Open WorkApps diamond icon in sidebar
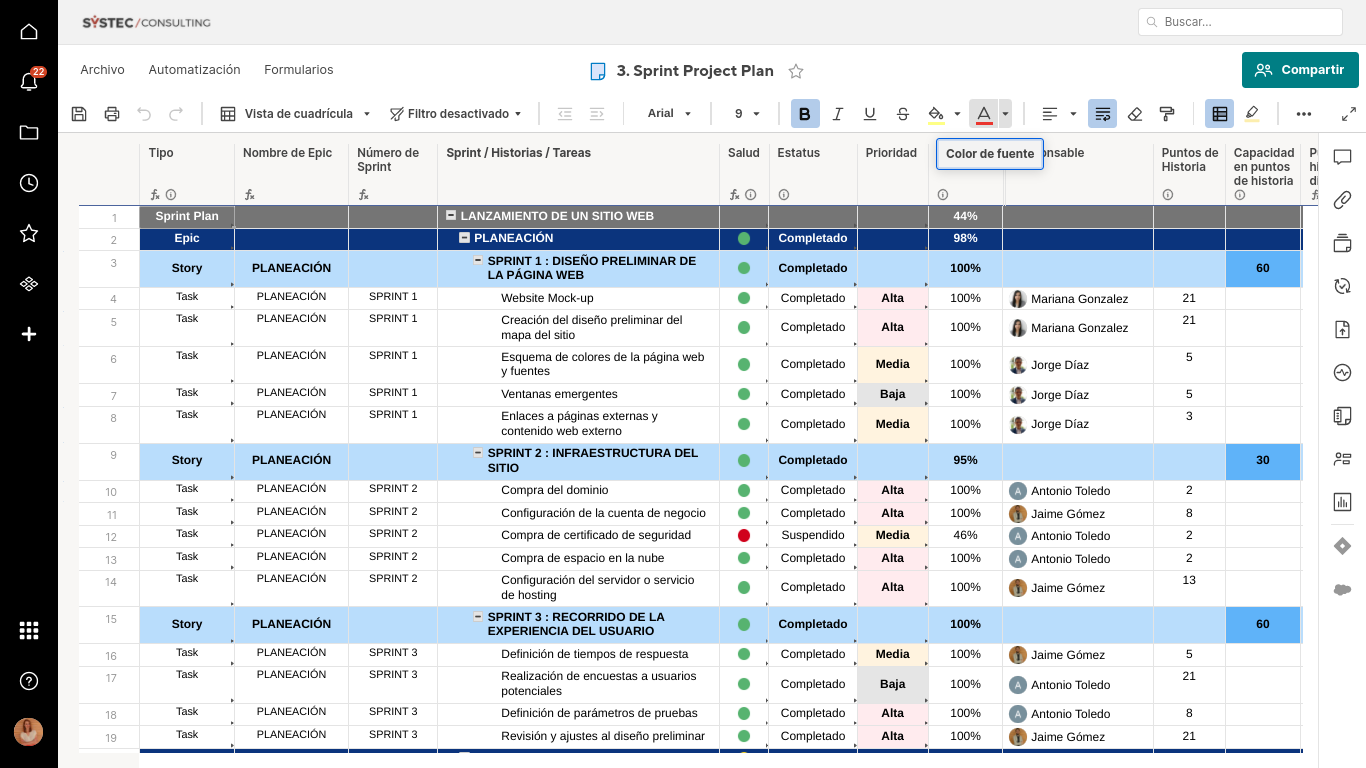 pos(29,284)
